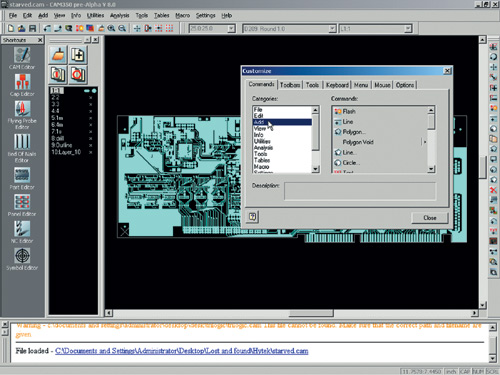Click the Save floppy disk icon

[32, 28]
